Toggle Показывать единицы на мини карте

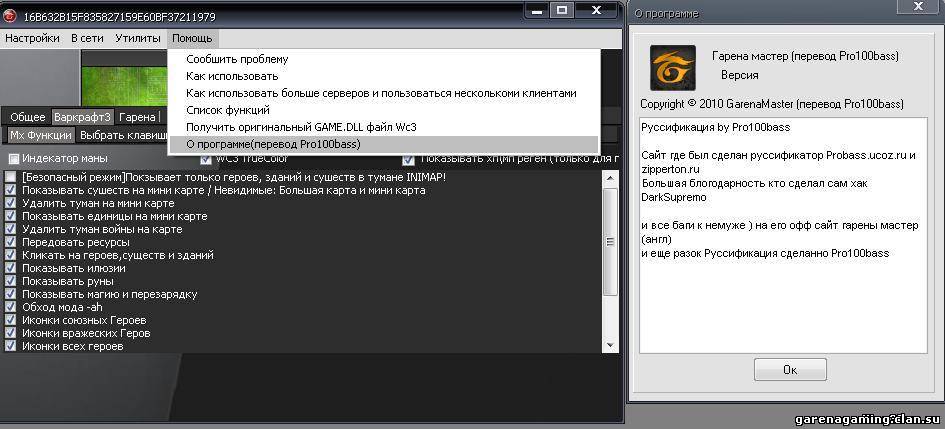click(10, 216)
